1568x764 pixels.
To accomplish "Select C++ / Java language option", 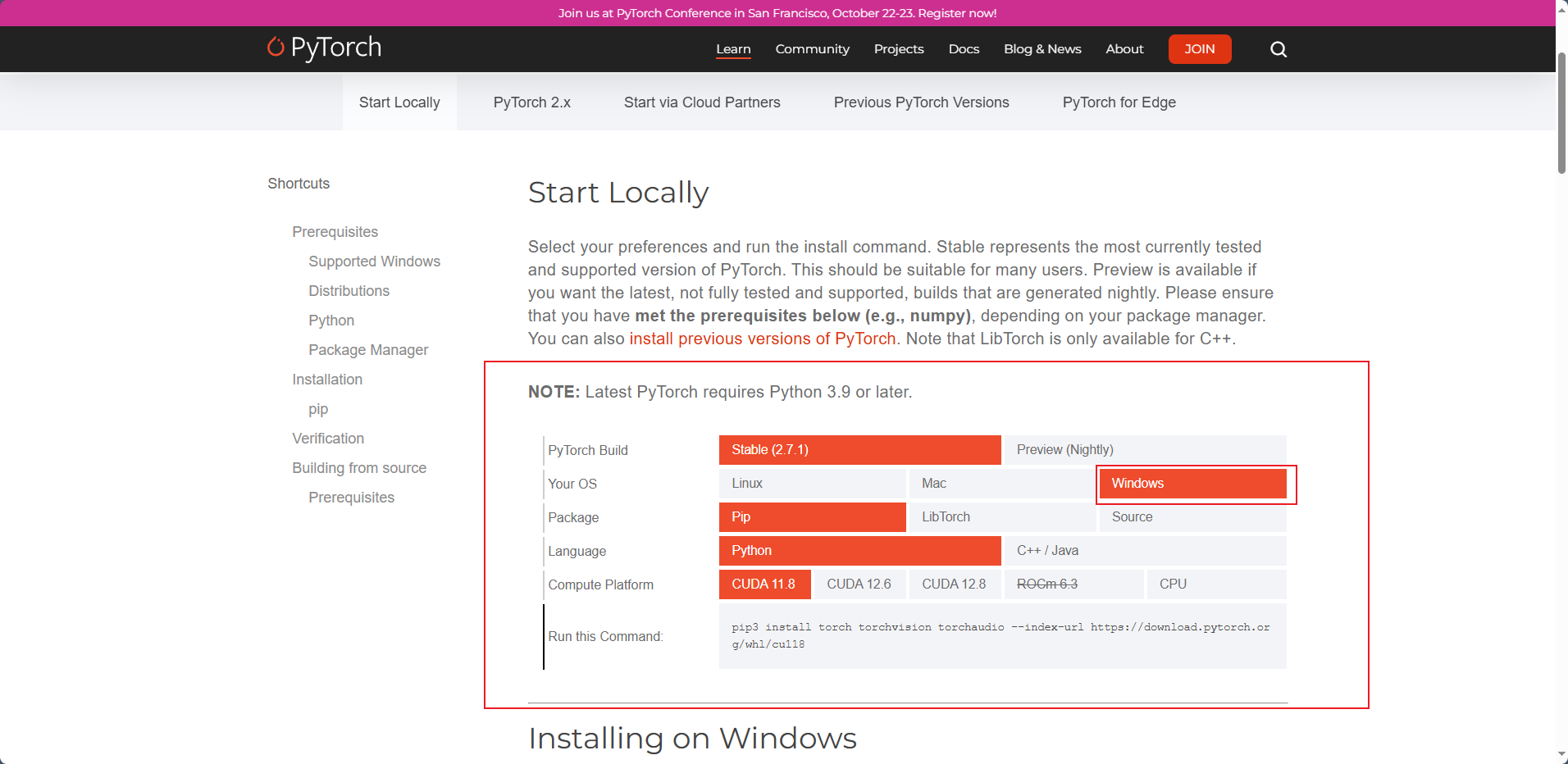I will pos(1146,551).
